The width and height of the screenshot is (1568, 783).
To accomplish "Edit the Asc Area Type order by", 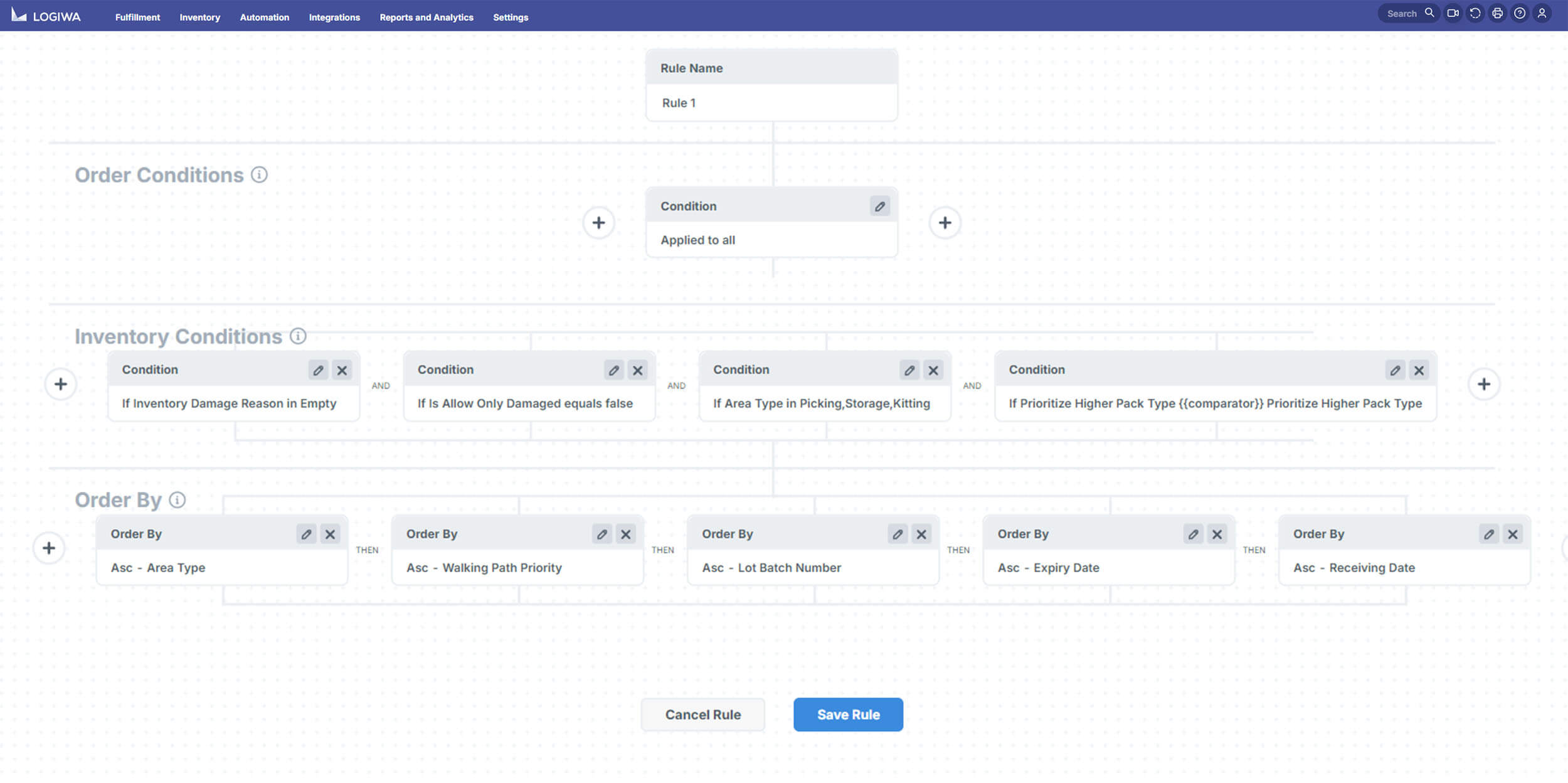I will pos(306,535).
